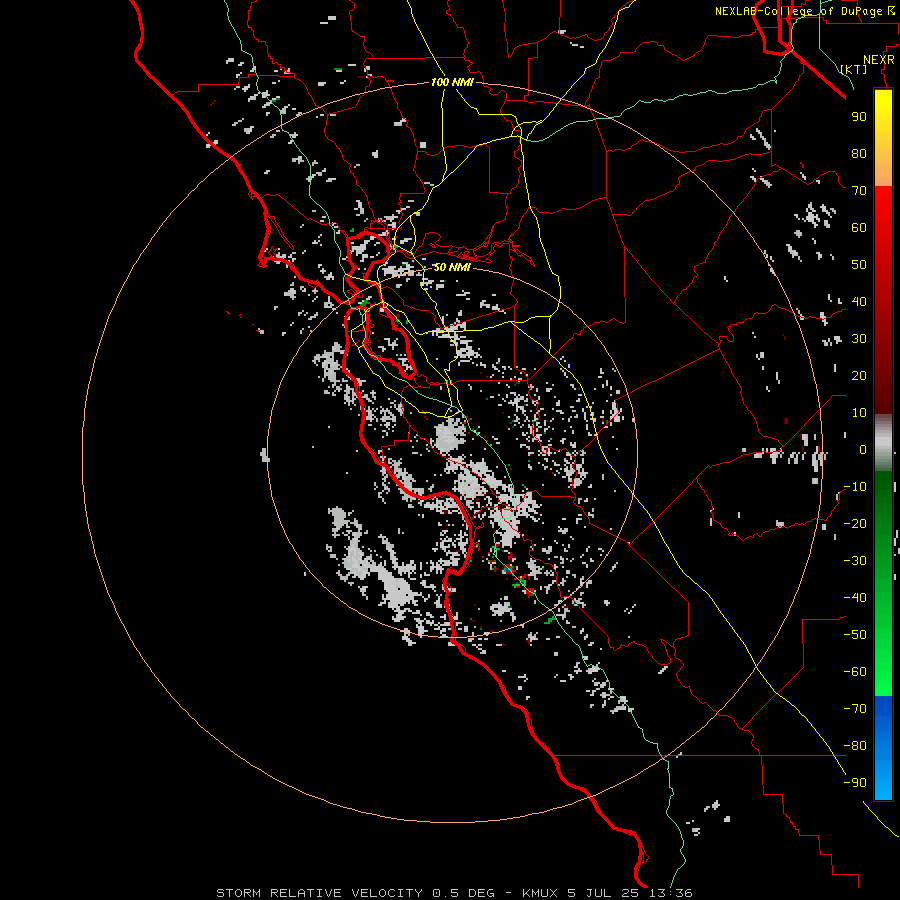The image size is (900, 900).
Task: Click the 70 value on velocity scale
Action: (859, 191)
